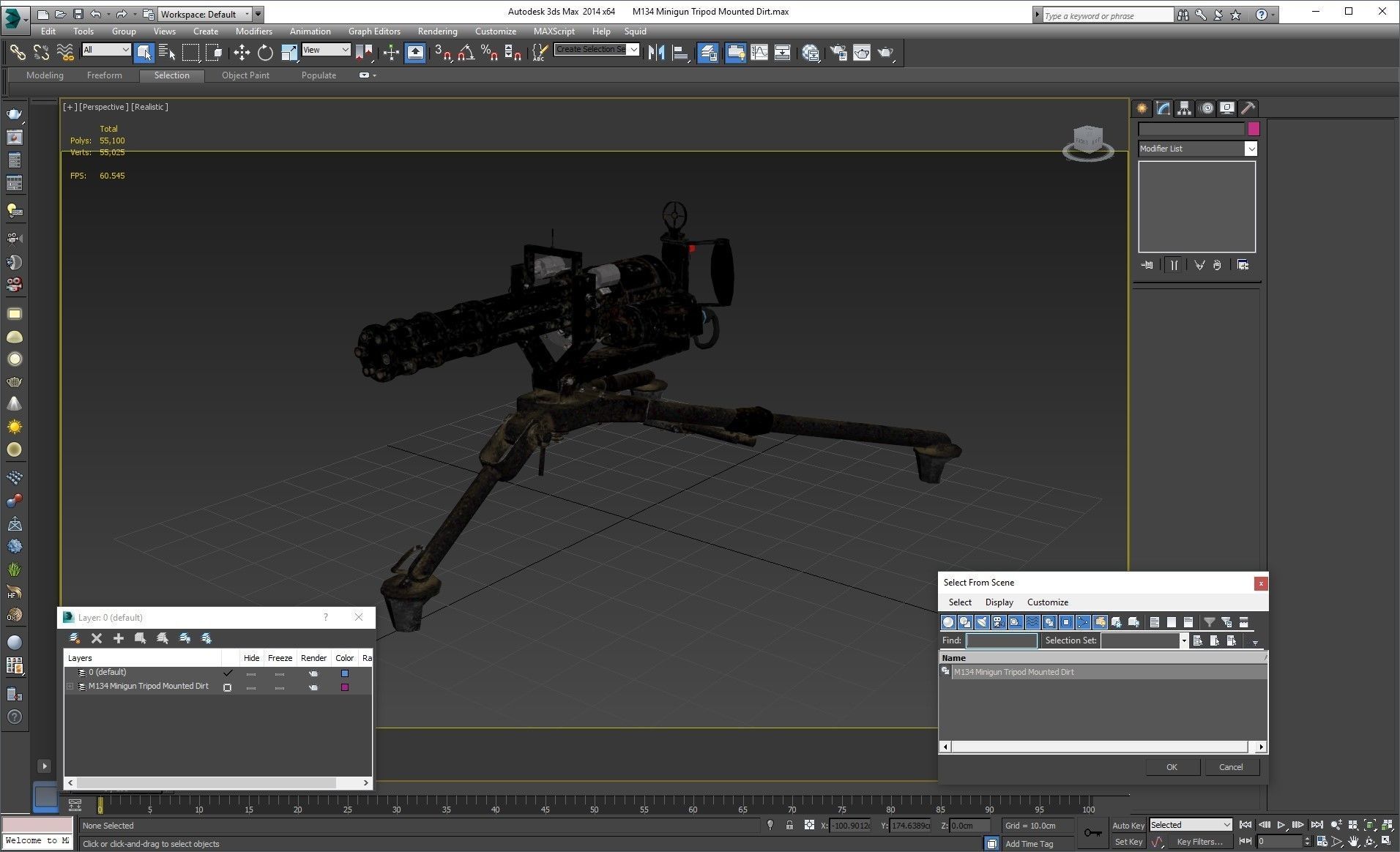Open the Hierarchy command panel tab

1184,108
